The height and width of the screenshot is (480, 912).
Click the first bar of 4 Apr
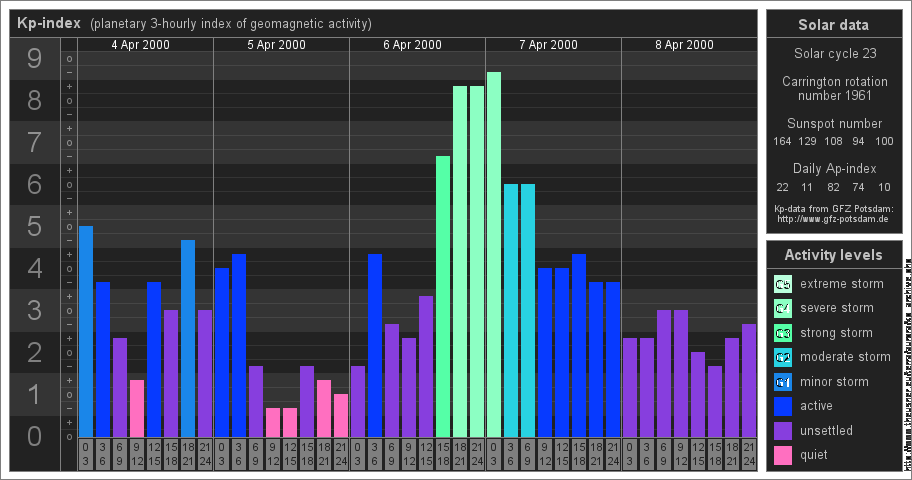(x=86, y=331)
